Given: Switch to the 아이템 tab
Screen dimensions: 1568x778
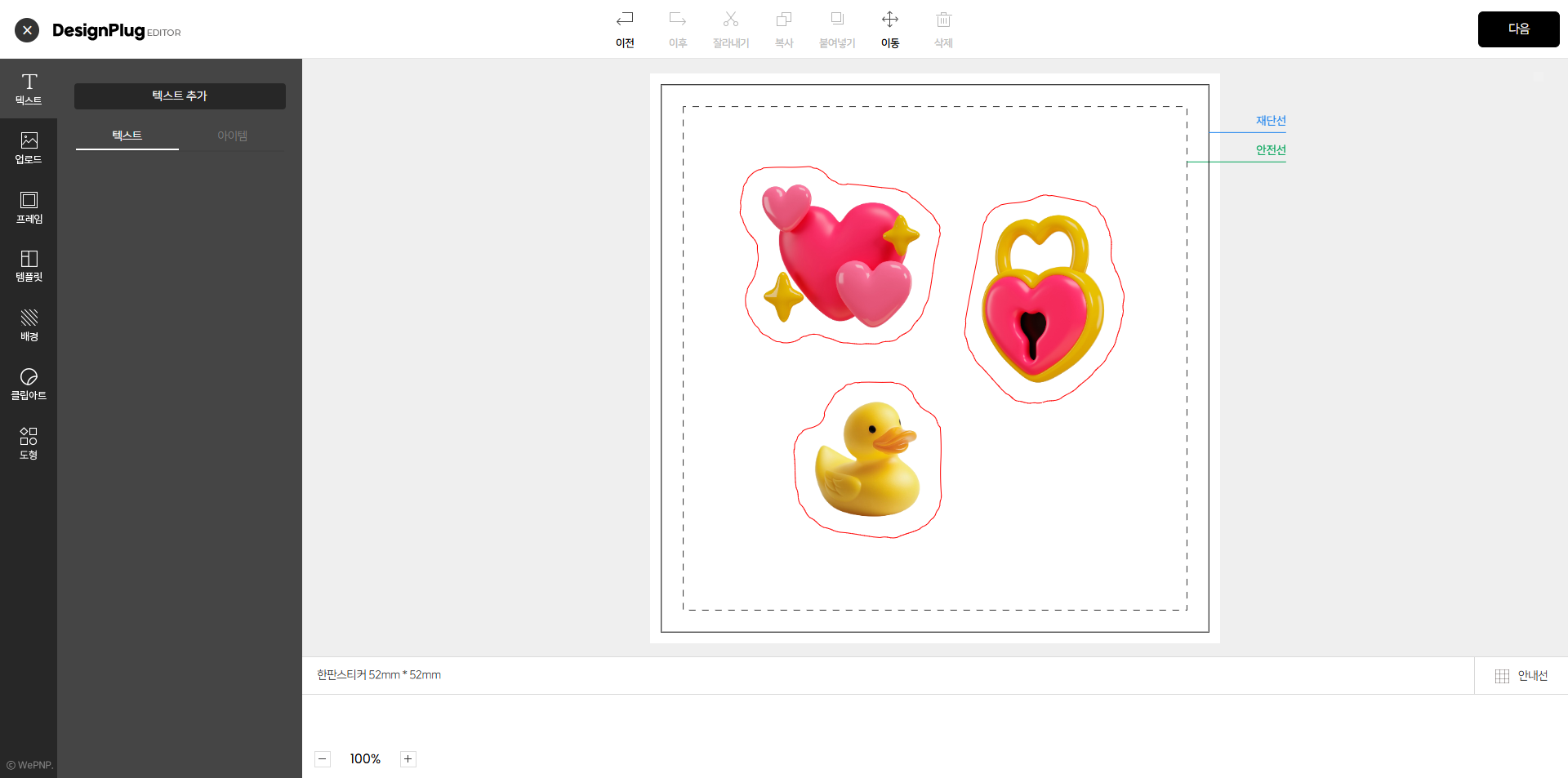Looking at the screenshot, I should tap(232, 136).
